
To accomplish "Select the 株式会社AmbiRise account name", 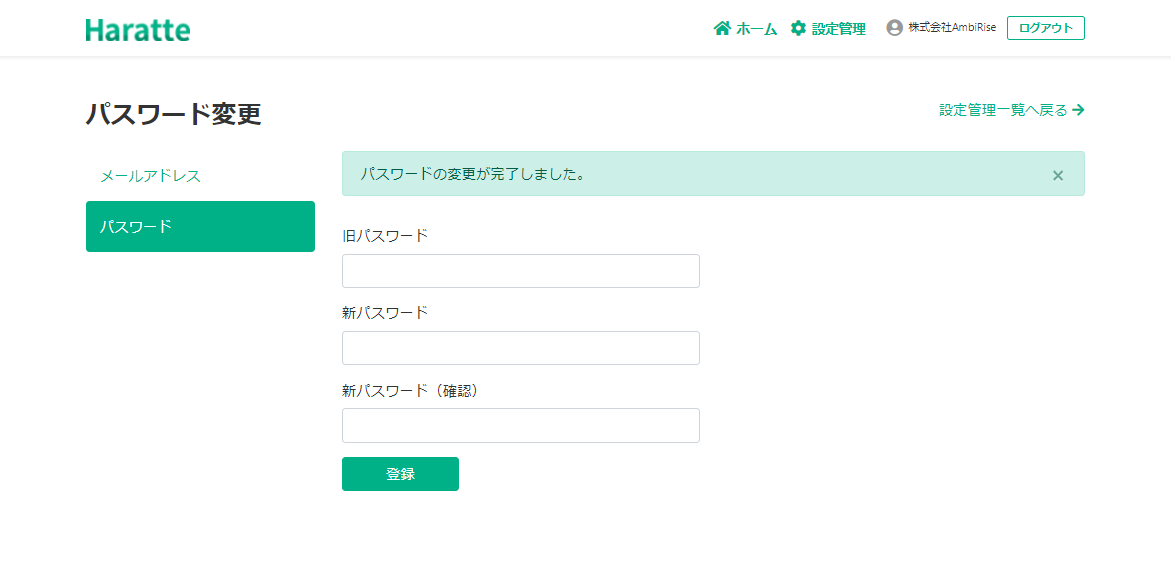I will pyautogui.click(x=951, y=28).
